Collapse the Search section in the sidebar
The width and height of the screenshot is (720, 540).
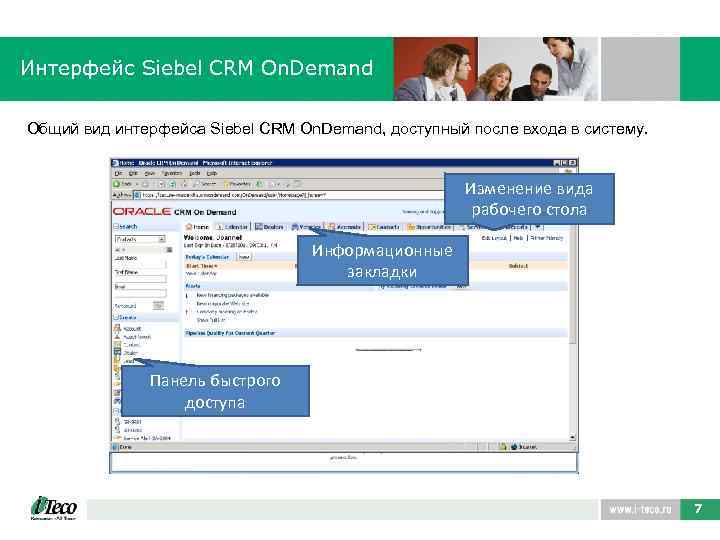click(116, 226)
